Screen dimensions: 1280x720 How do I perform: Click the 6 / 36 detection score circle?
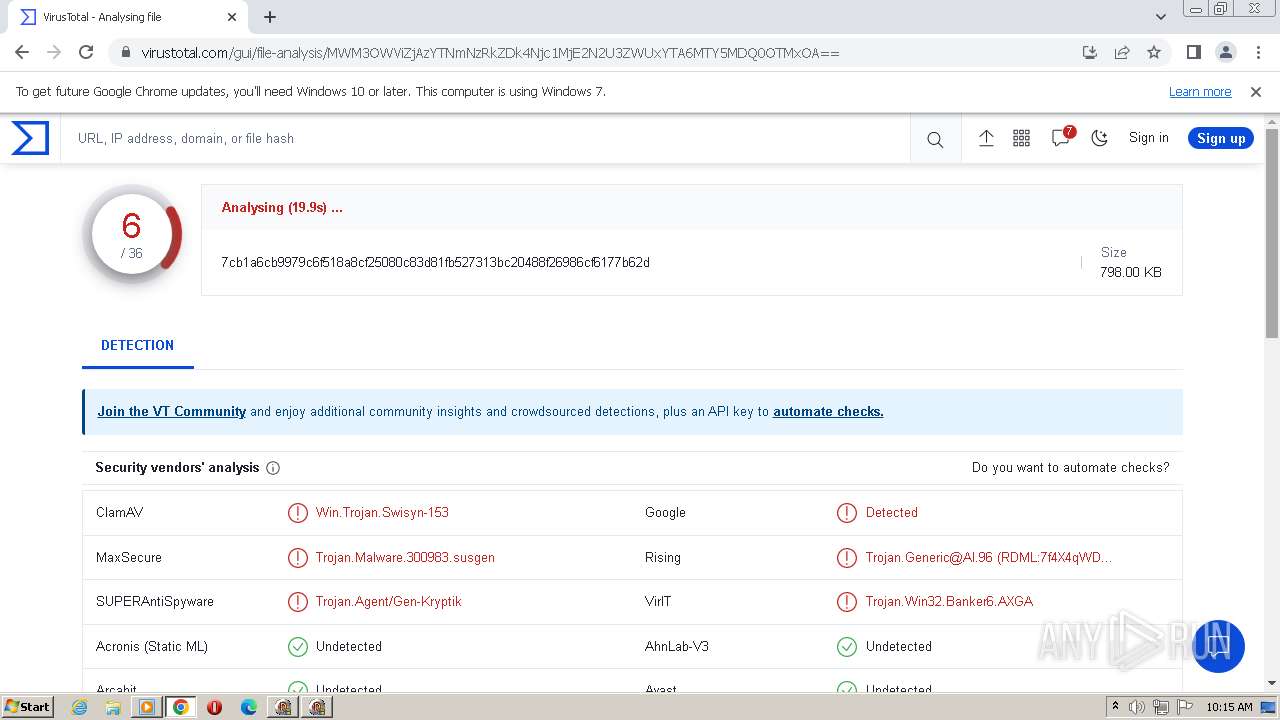tap(132, 235)
